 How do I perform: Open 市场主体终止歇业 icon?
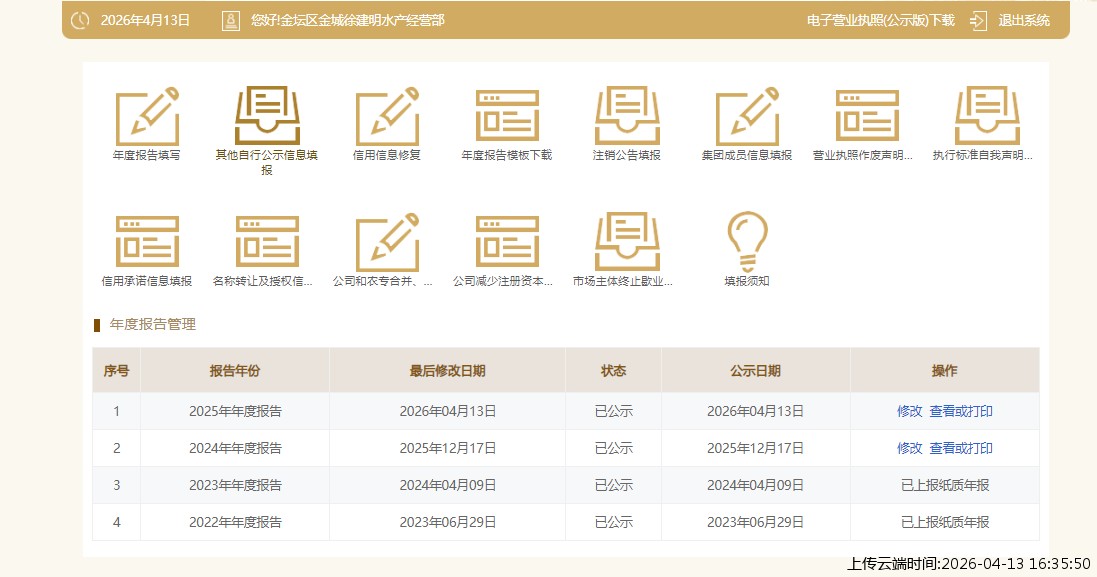click(627, 243)
